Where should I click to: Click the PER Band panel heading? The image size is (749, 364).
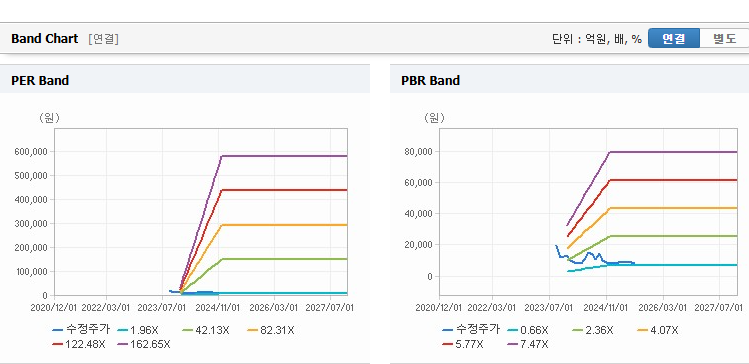coord(40,81)
